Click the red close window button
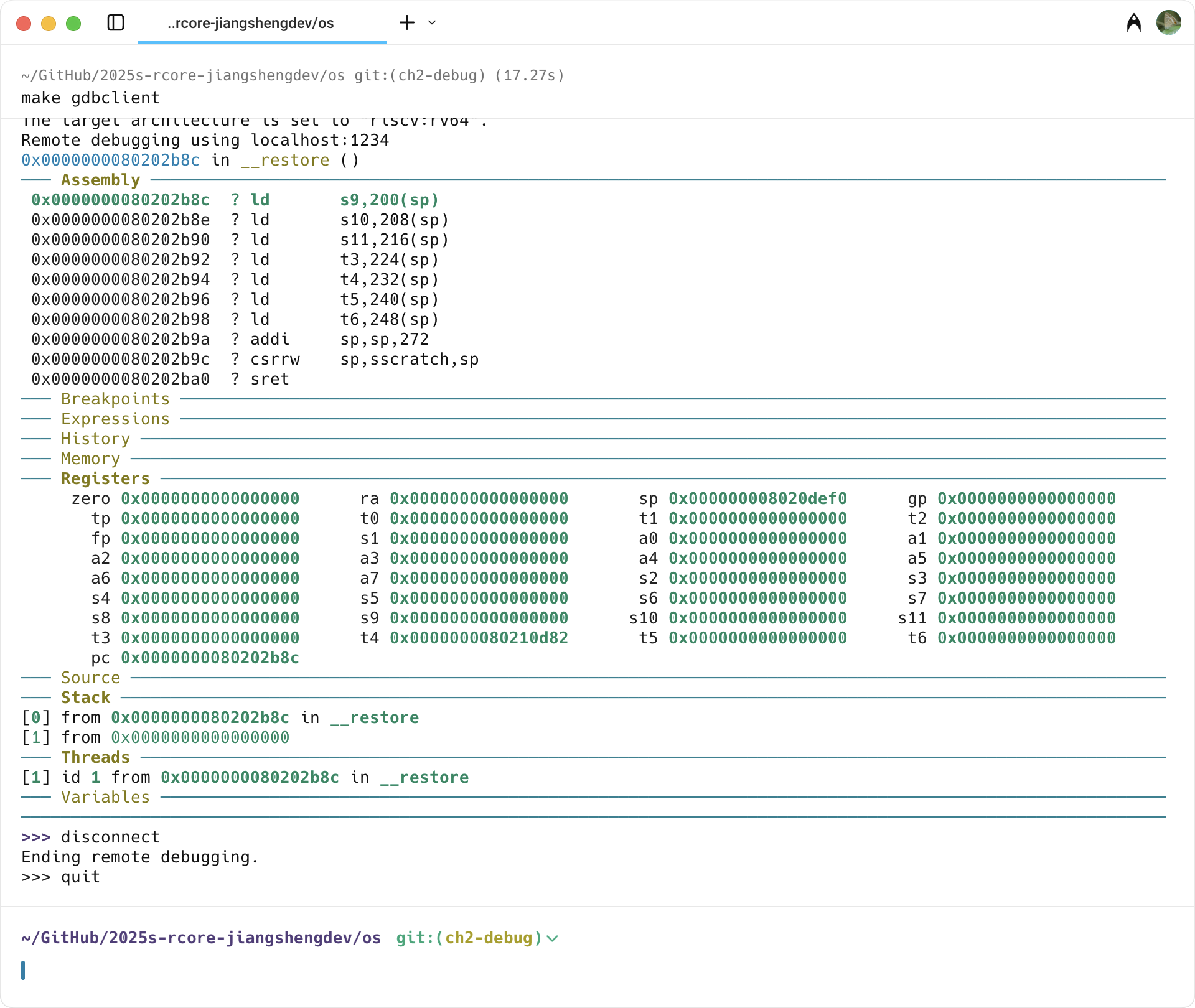The width and height of the screenshot is (1195, 1008). coord(24,24)
